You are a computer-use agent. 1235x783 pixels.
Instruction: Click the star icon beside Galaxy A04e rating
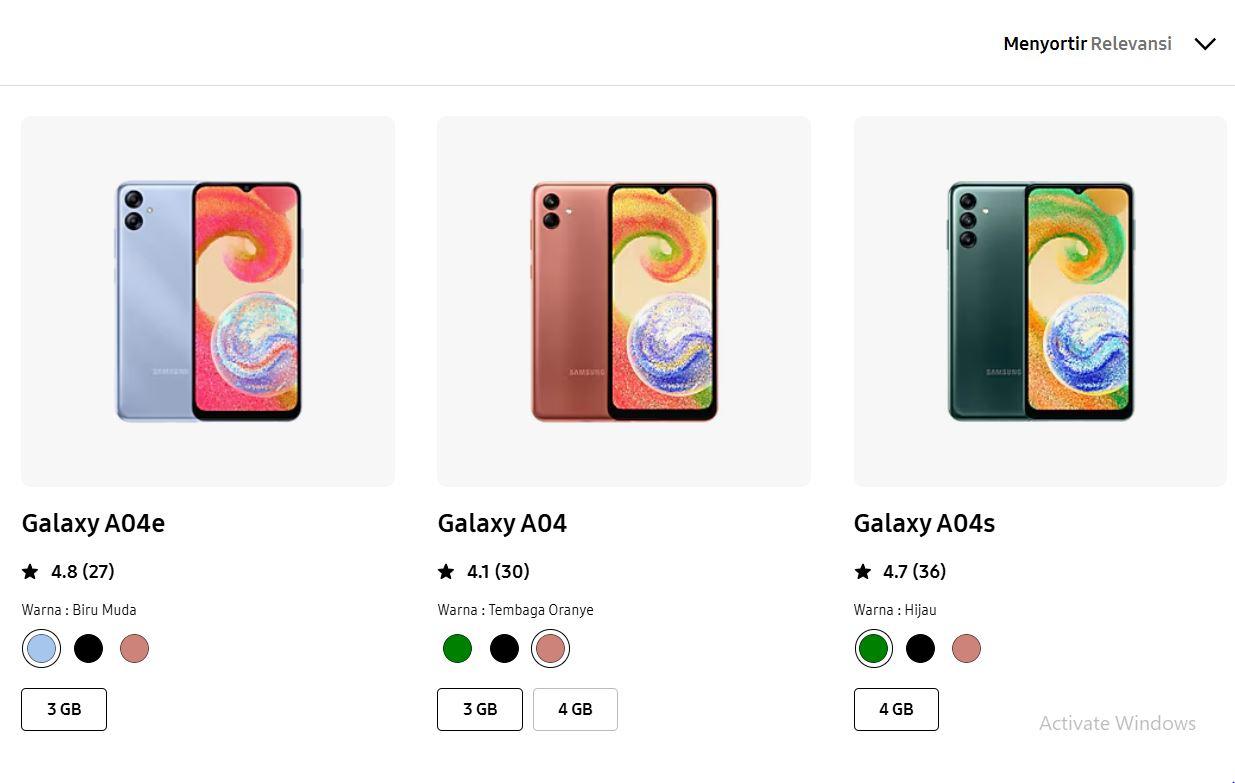click(x=29, y=570)
